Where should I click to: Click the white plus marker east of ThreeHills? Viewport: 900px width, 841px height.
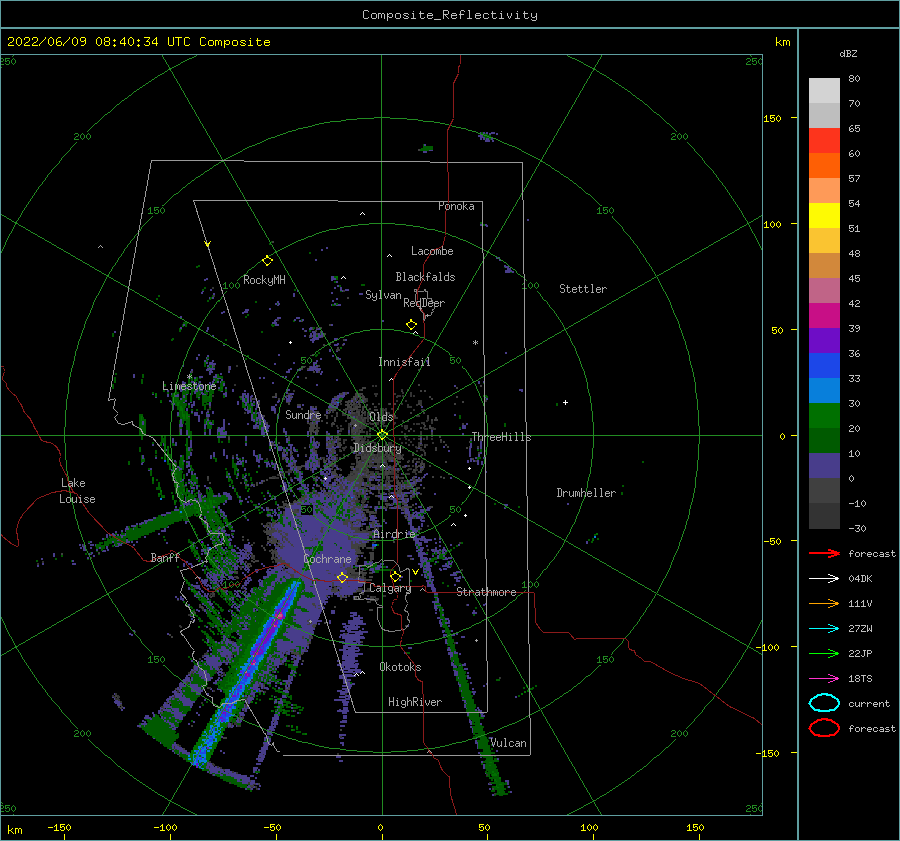point(565,402)
